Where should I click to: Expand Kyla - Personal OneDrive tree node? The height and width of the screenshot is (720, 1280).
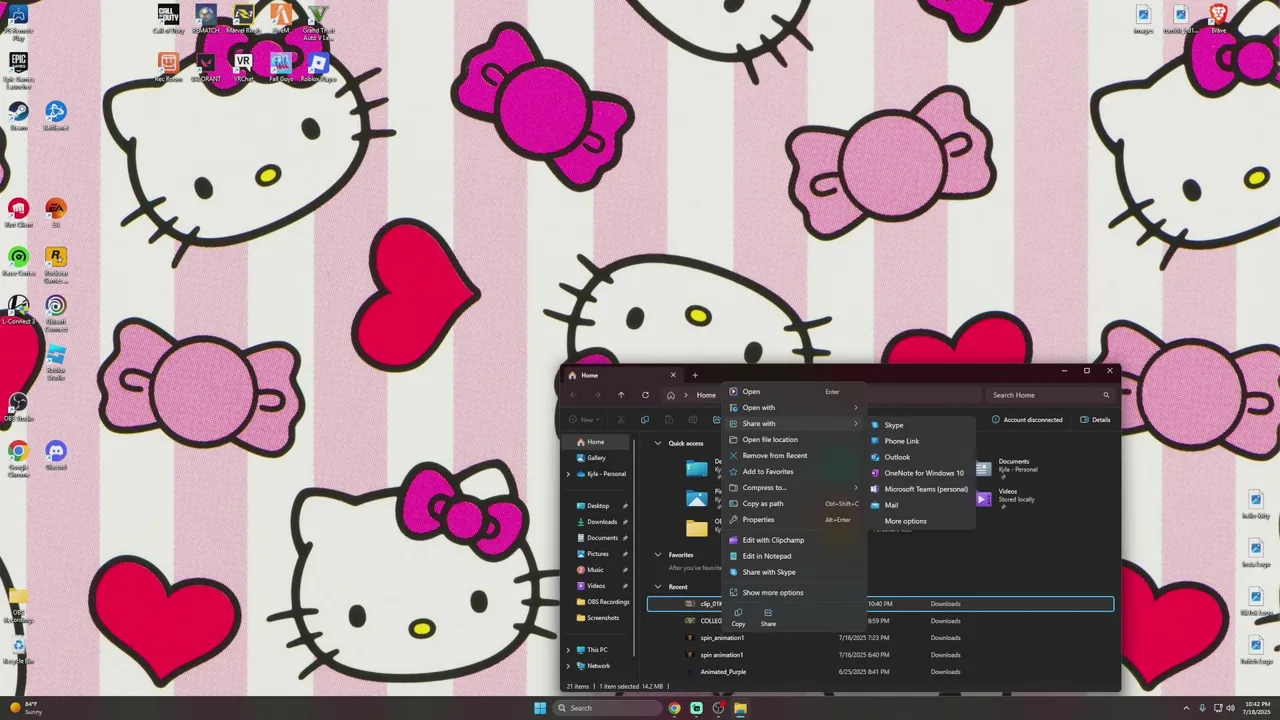coord(568,474)
